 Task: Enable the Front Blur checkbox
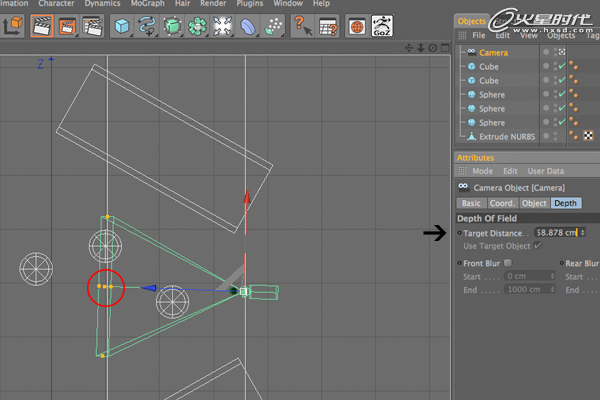508,263
